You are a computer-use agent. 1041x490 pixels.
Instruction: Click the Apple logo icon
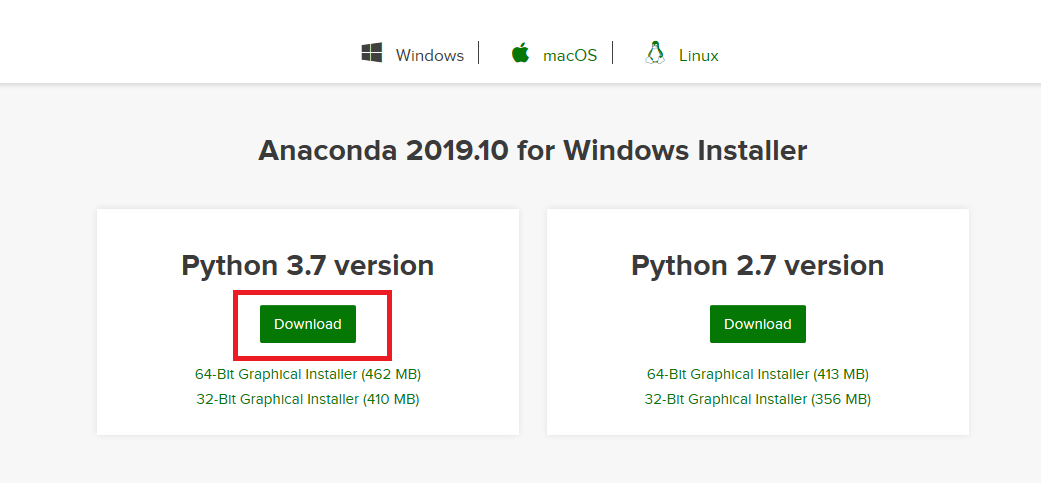(520, 52)
